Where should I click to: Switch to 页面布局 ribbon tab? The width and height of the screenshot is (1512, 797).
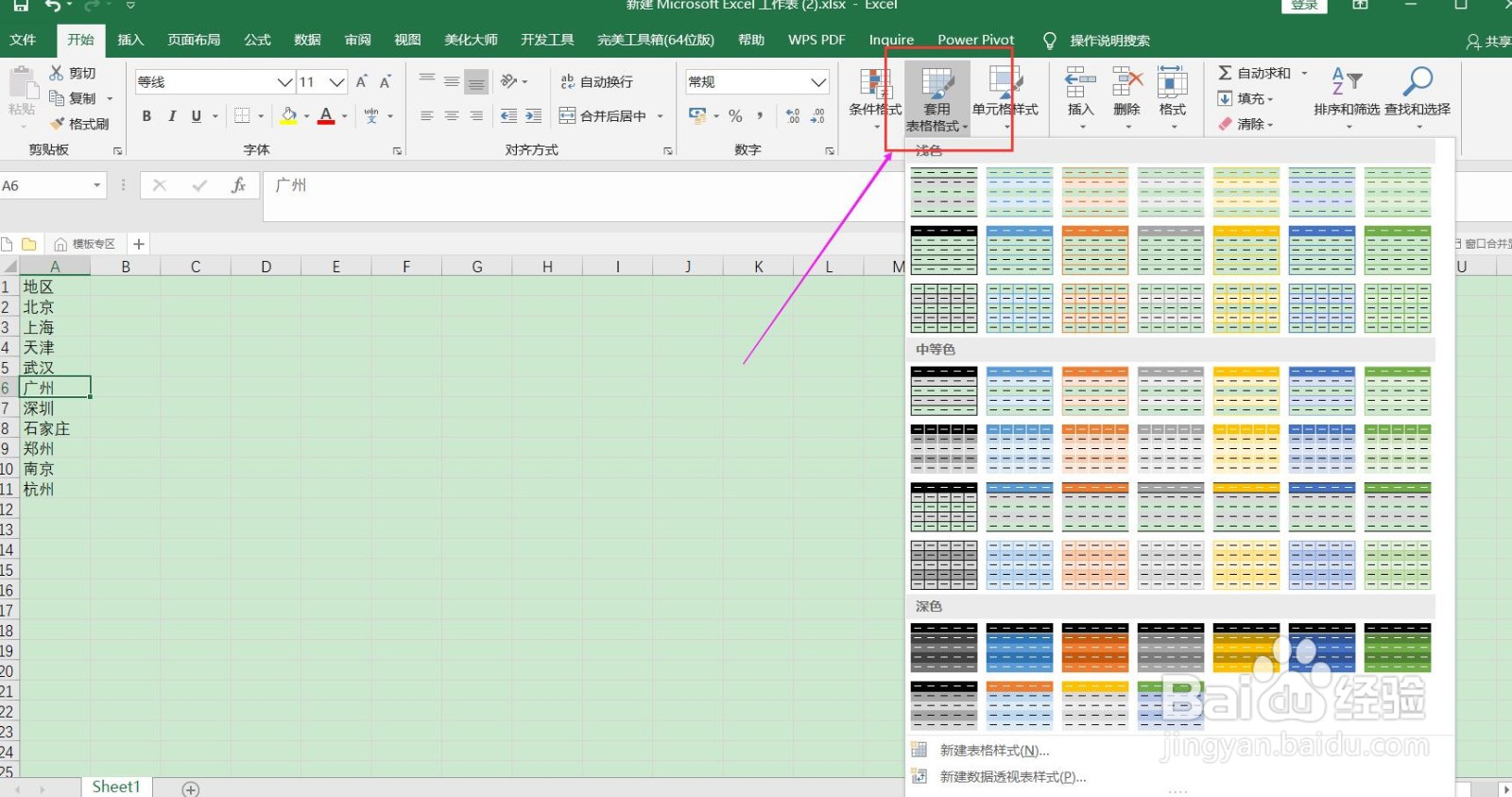[x=194, y=40]
